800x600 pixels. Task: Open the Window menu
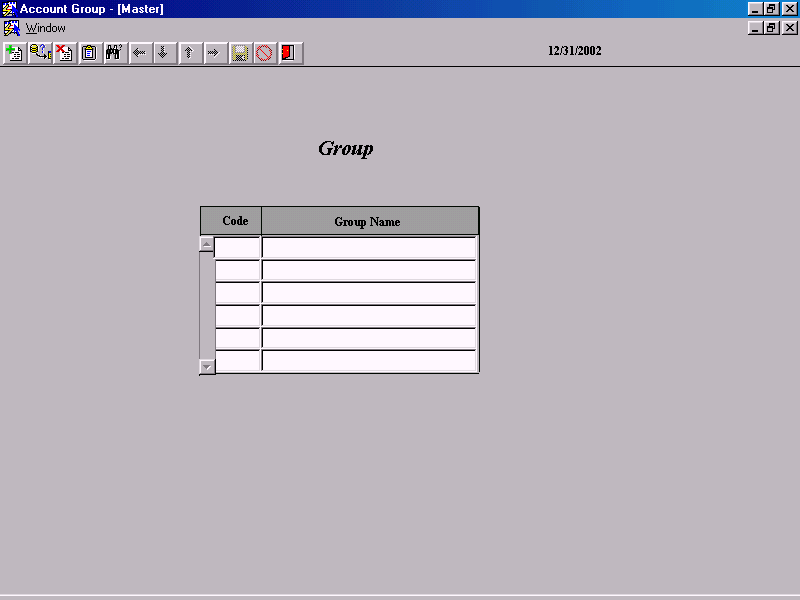coord(44,28)
